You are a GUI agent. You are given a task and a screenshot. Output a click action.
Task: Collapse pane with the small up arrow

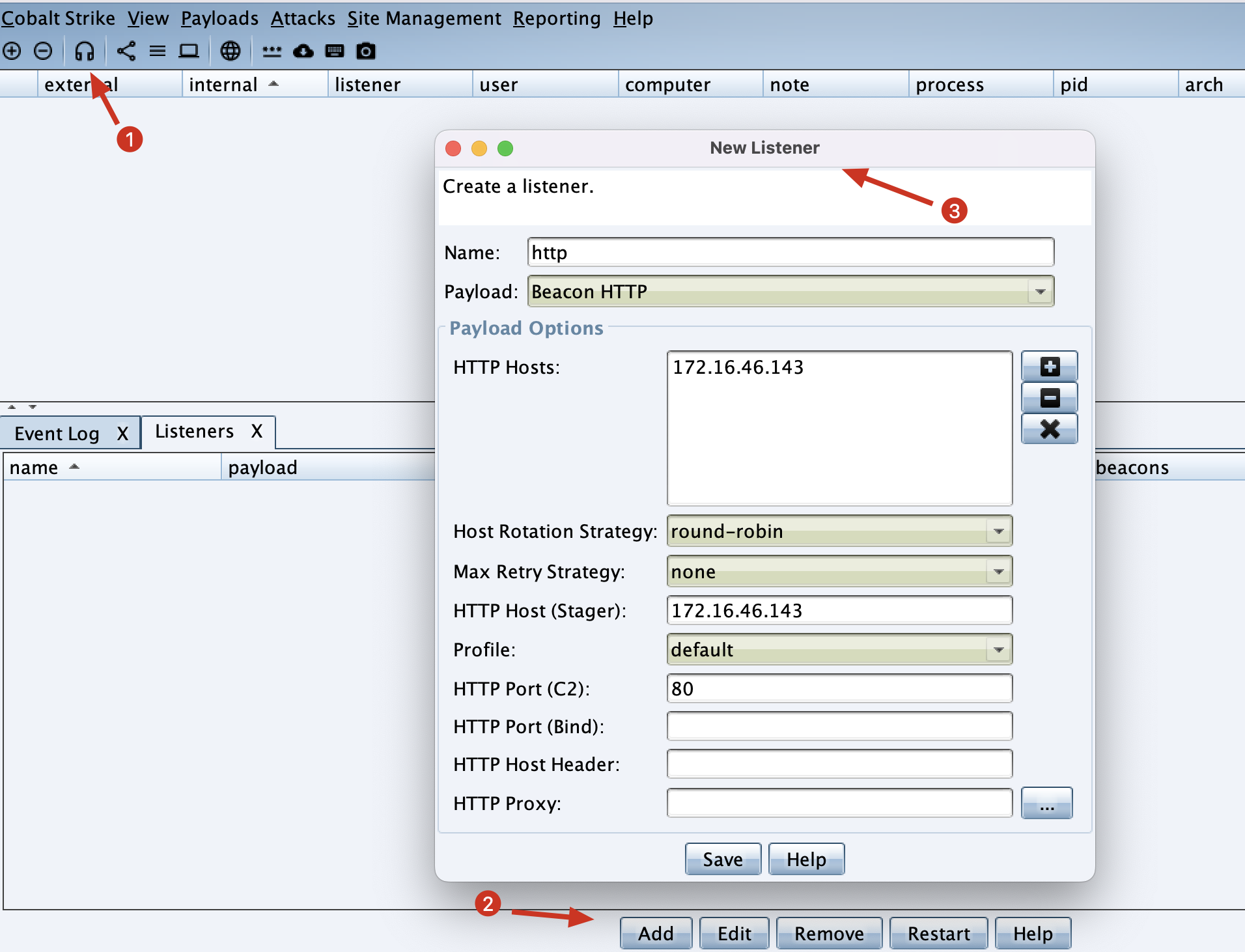[12, 407]
